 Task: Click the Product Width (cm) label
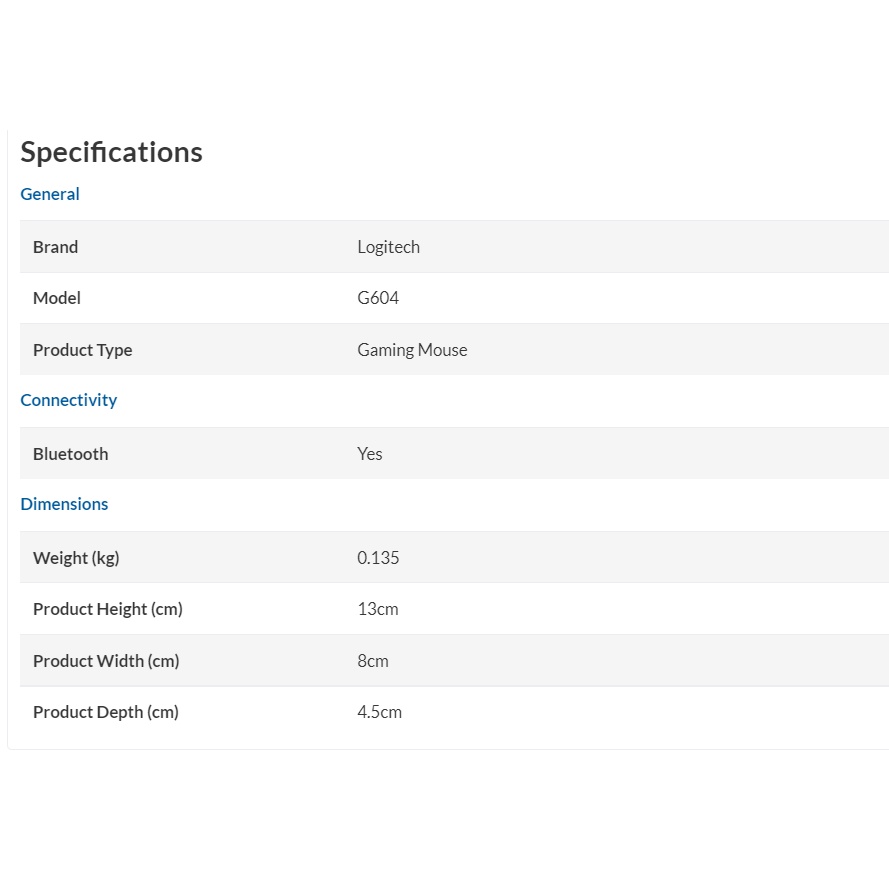click(106, 661)
